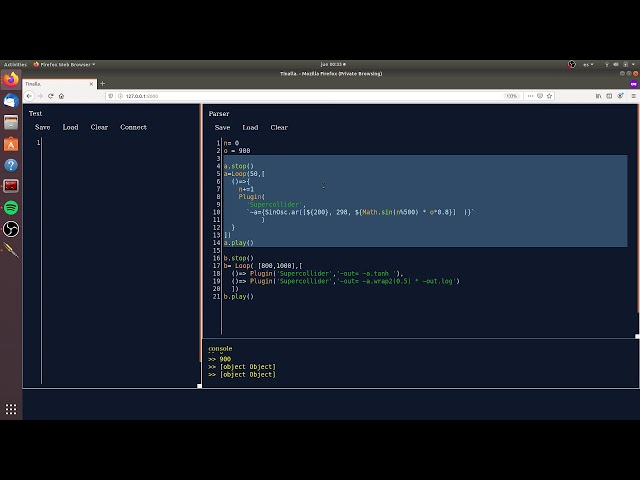Open Spotify from the dock
This screenshot has width=640, height=480.
pyautogui.click(x=11, y=208)
